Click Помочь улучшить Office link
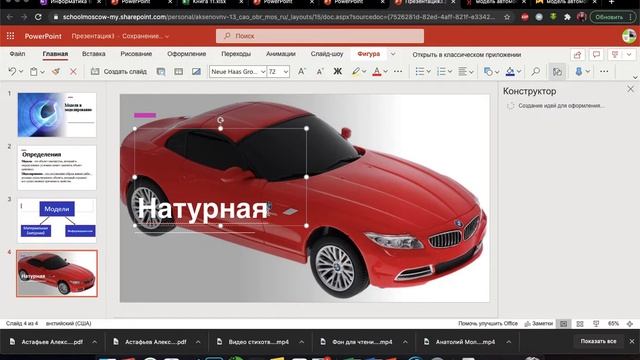The width and height of the screenshot is (640, 360). coord(488,323)
